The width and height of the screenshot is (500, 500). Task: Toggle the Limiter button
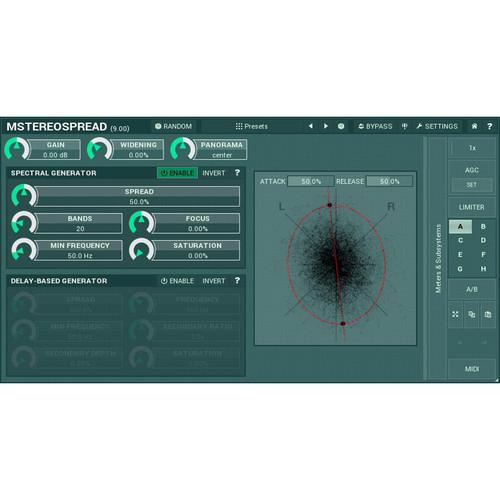pos(471,207)
